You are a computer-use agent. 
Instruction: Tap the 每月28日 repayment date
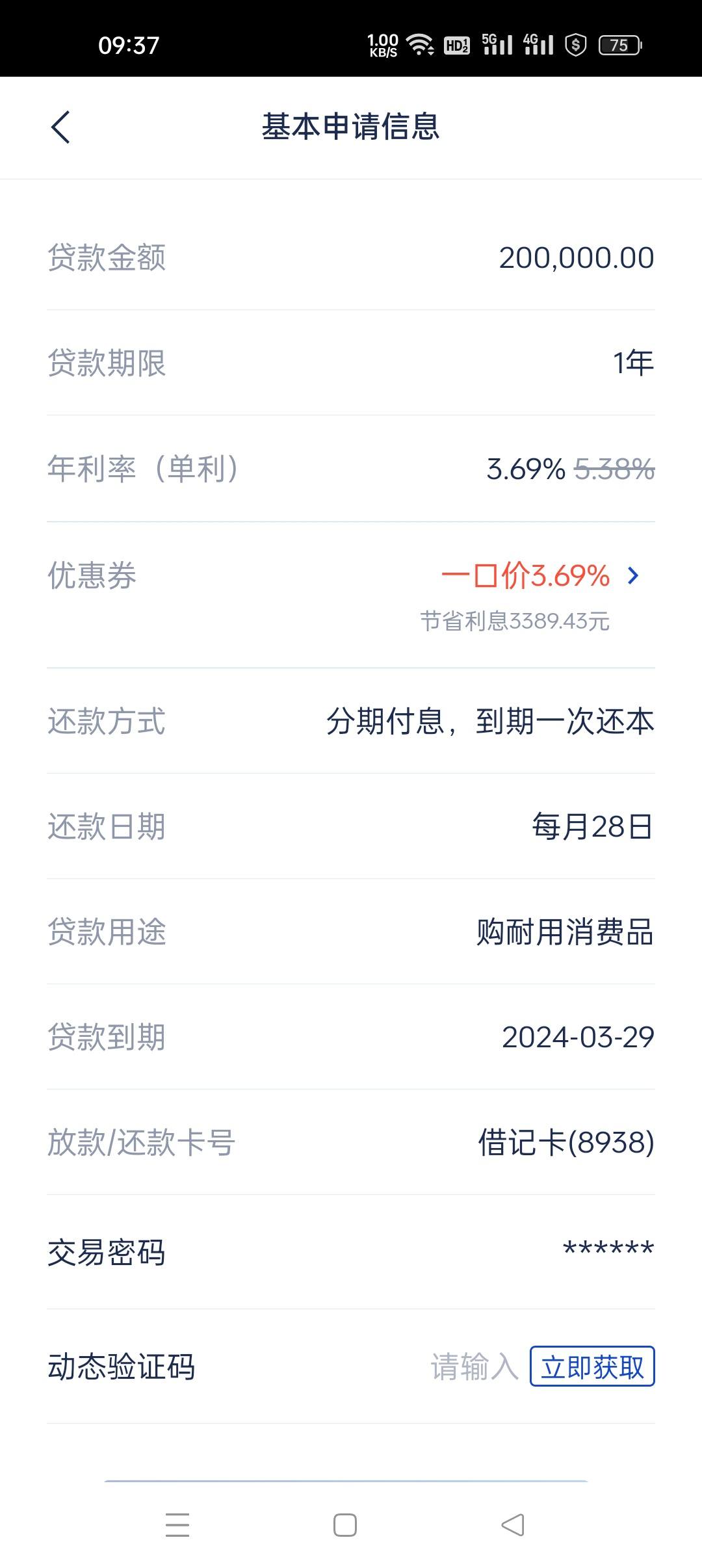[x=592, y=827]
